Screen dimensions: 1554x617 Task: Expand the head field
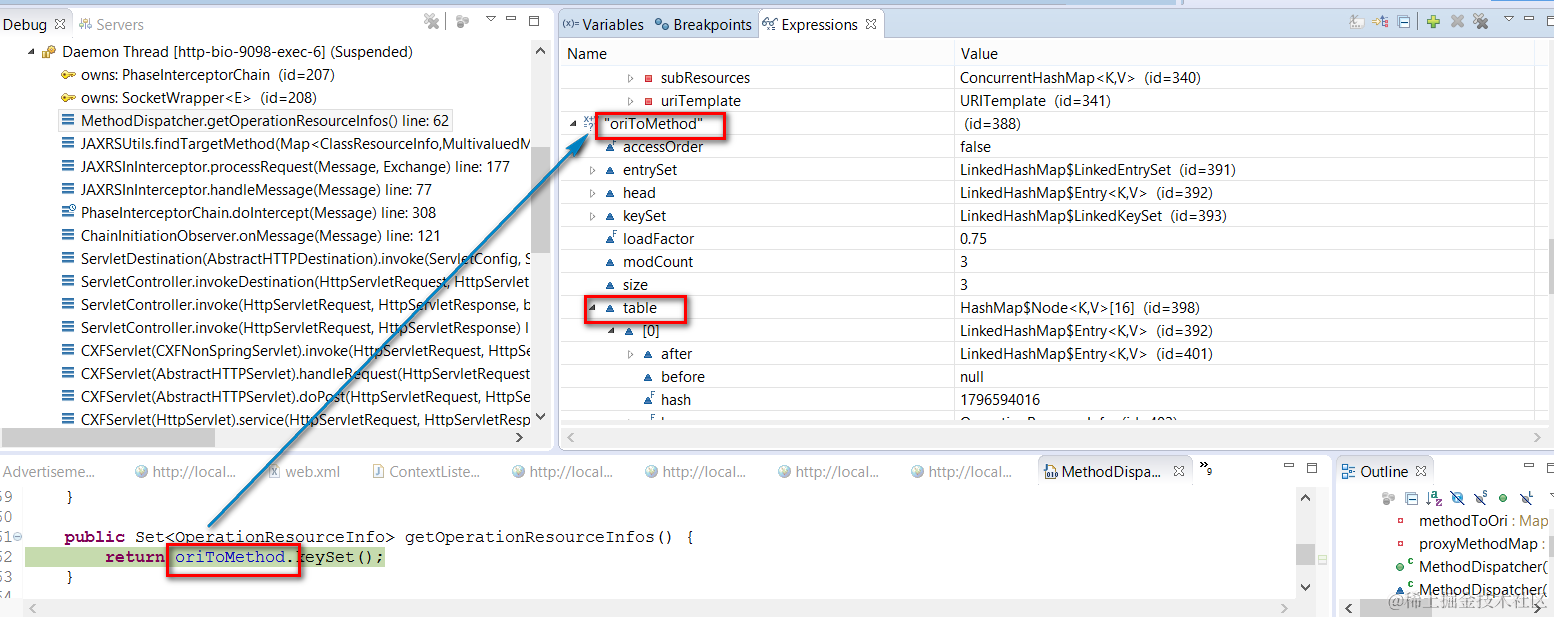coord(592,192)
